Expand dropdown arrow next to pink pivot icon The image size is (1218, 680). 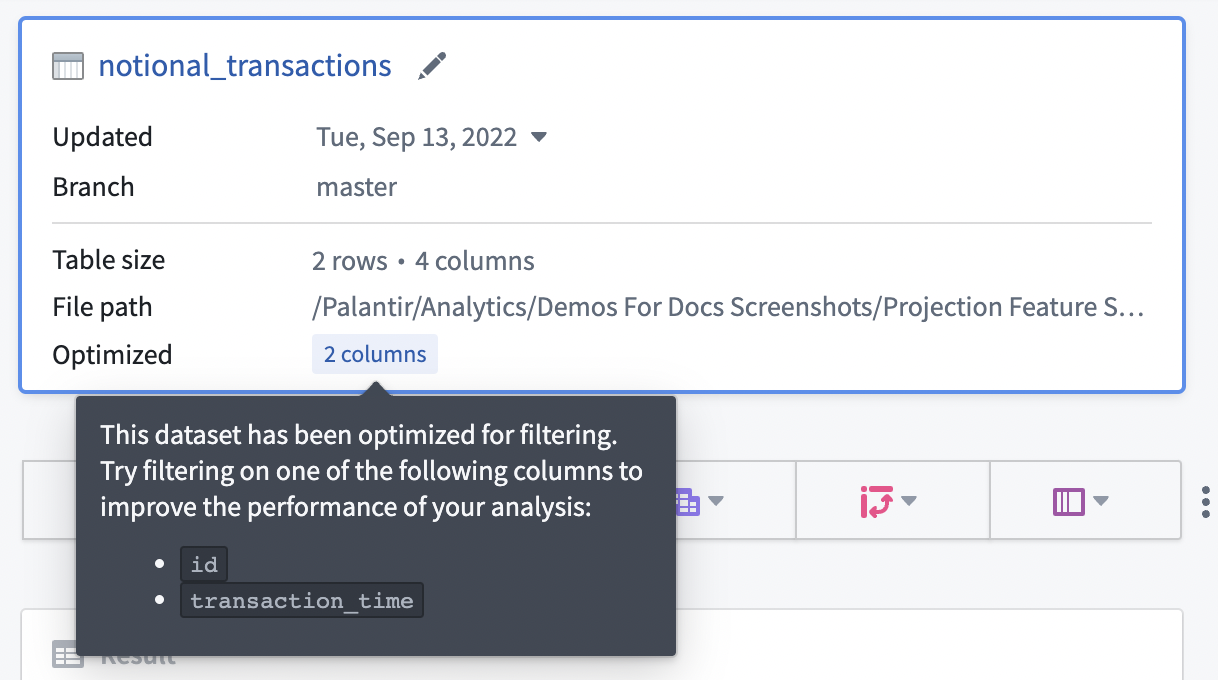[909, 501]
